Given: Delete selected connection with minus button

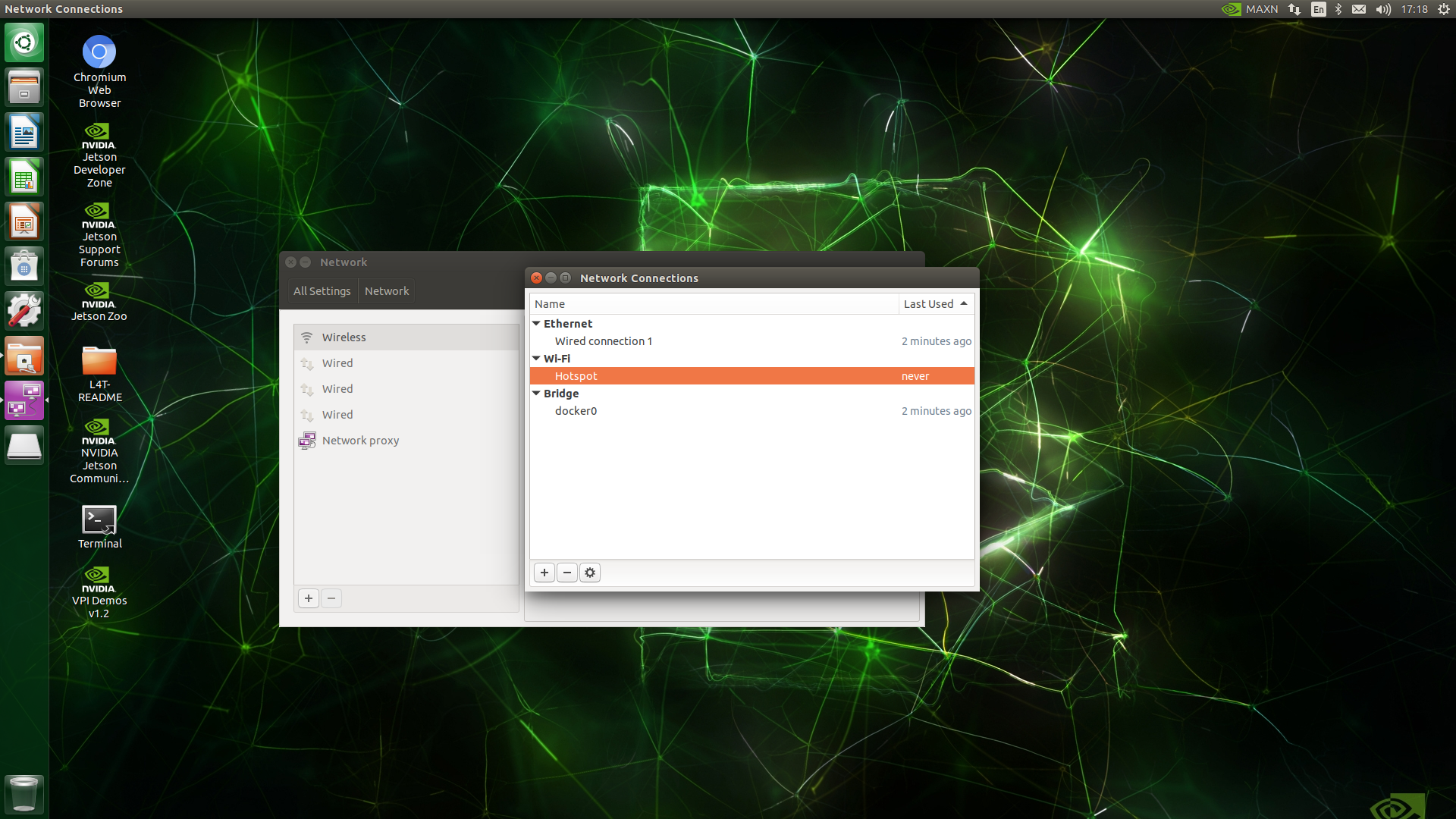Looking at the screenshot, I should [567, 573].
